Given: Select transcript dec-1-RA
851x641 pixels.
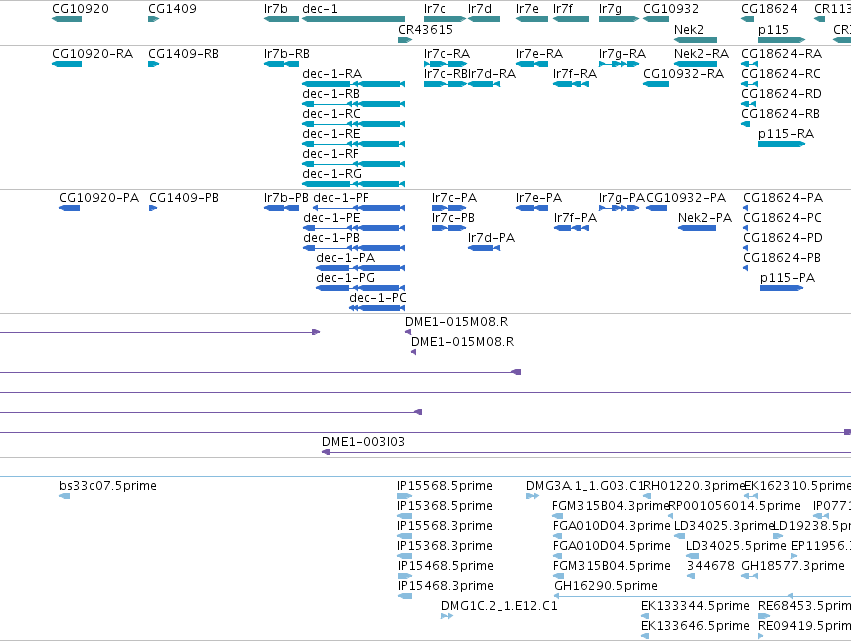Looking at the screenshot, I should pyautogui.click(x=353, y=84).
